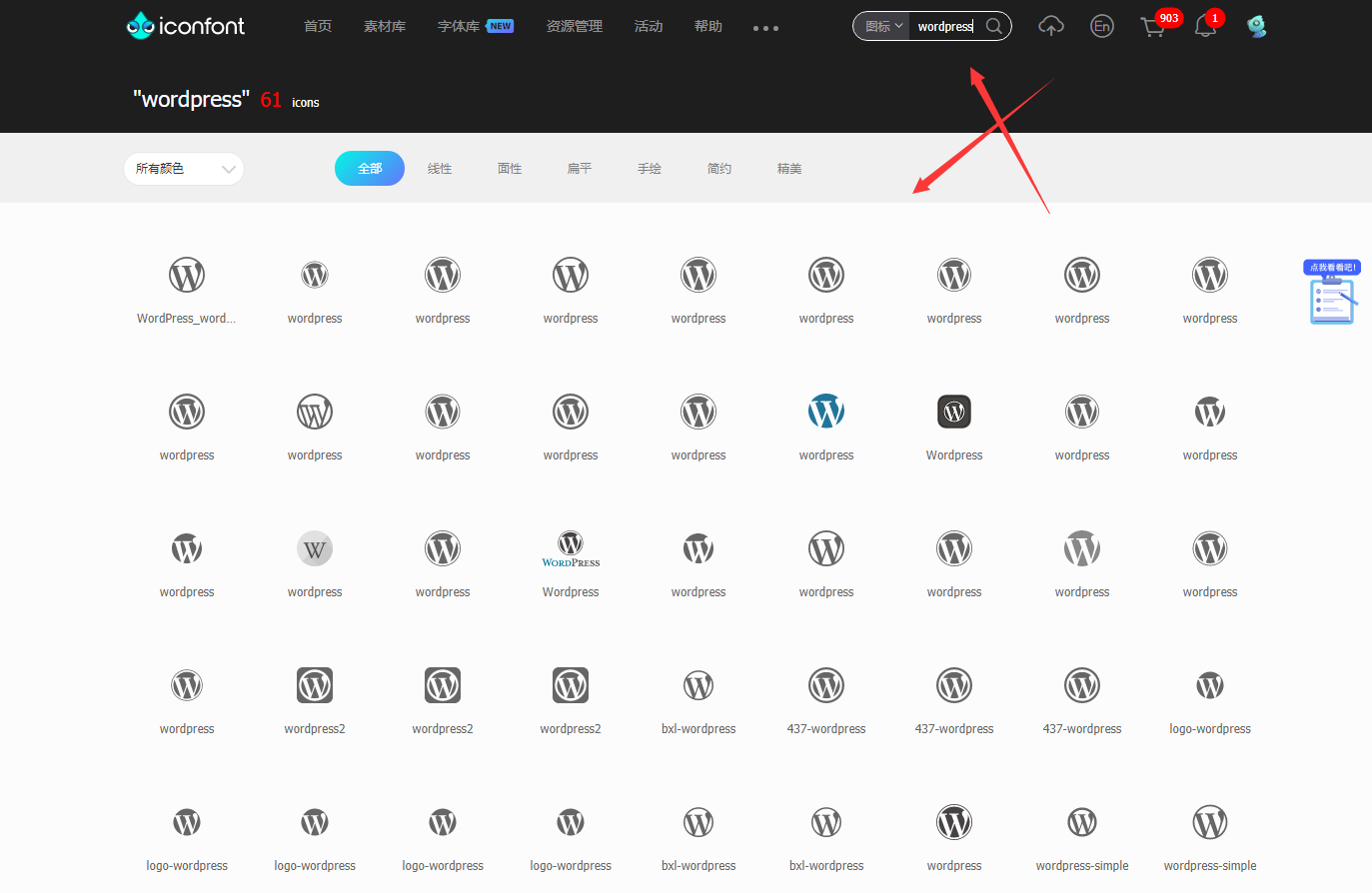
Task: Select the 面性 filter tab
Action: pos(510,168)
